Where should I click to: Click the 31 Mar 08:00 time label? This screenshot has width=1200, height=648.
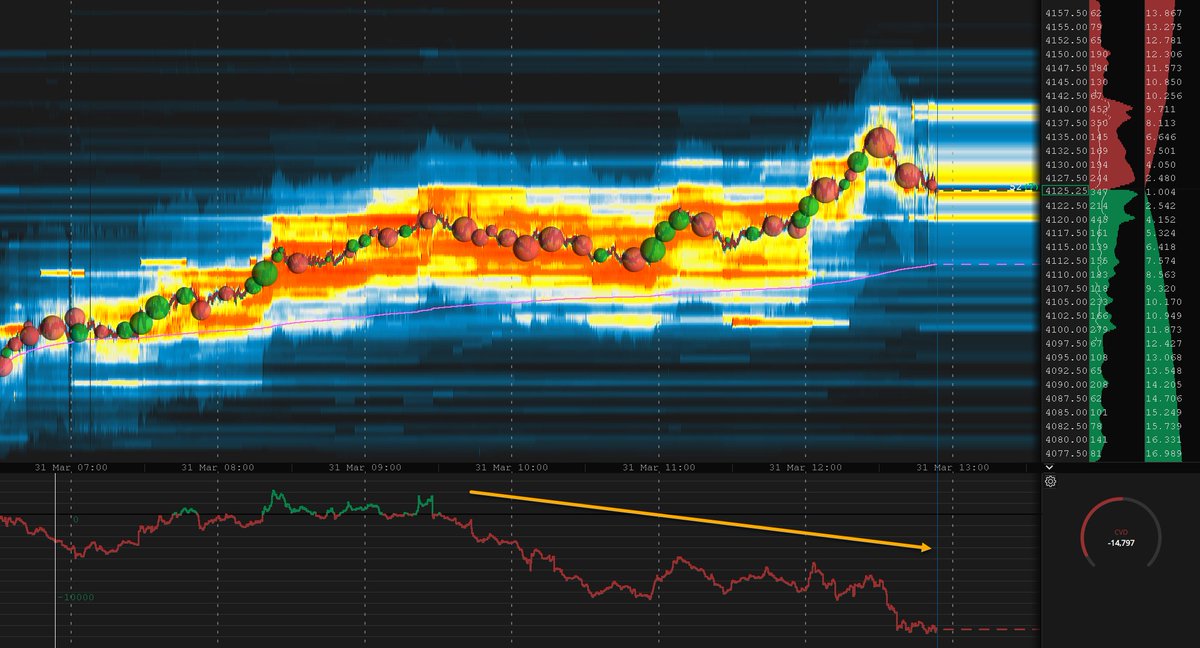(x=218, y=467)
